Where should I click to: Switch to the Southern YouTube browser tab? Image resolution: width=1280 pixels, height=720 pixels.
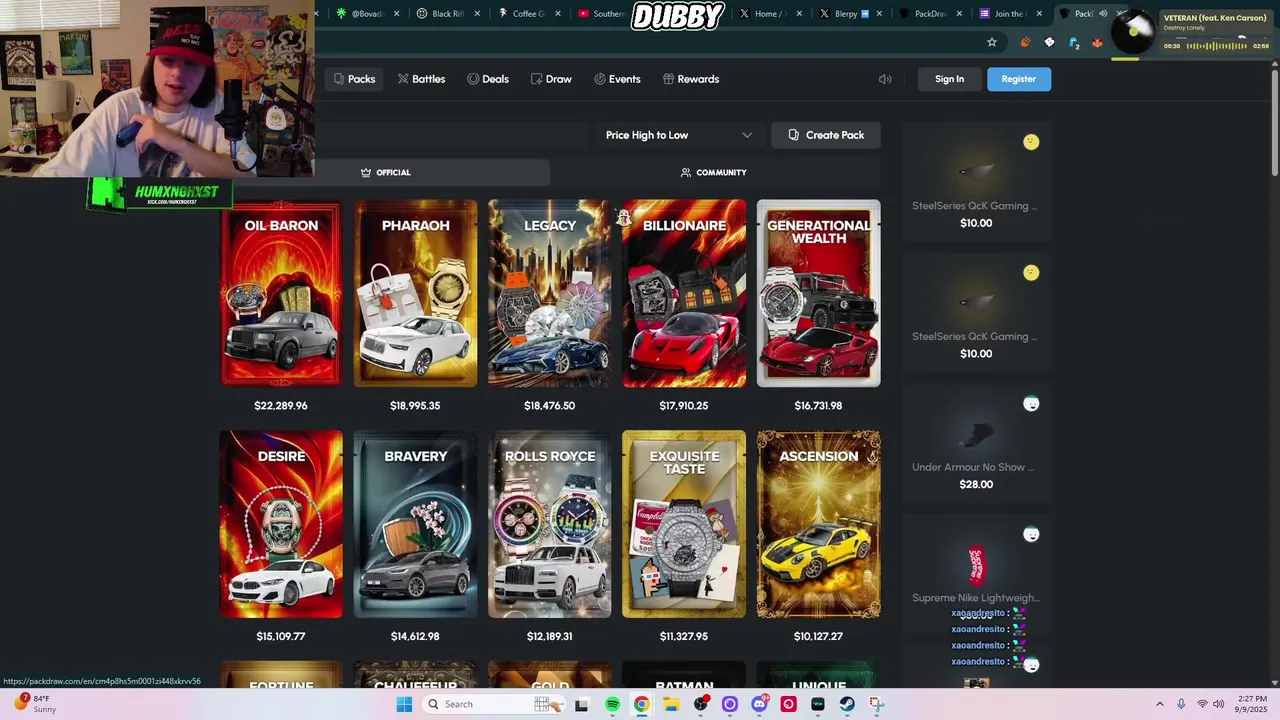(608, 14)
